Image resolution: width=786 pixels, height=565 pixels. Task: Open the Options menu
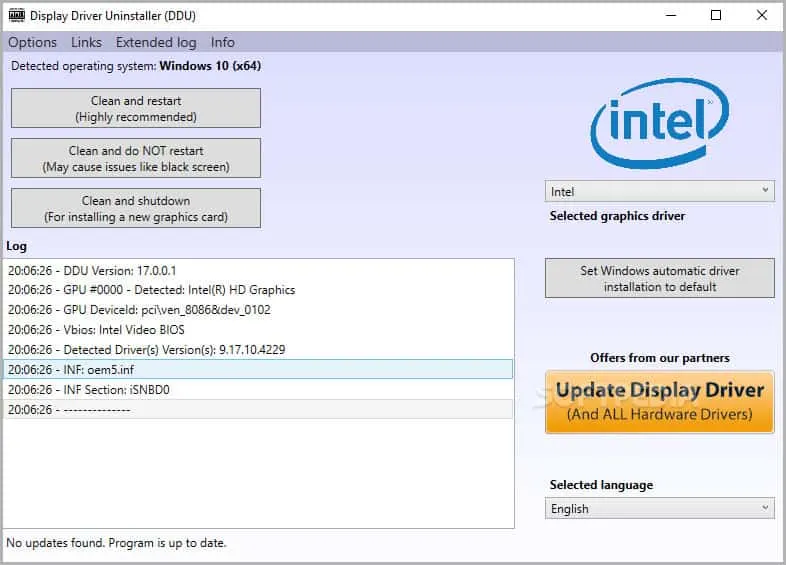tap(32, 42)
